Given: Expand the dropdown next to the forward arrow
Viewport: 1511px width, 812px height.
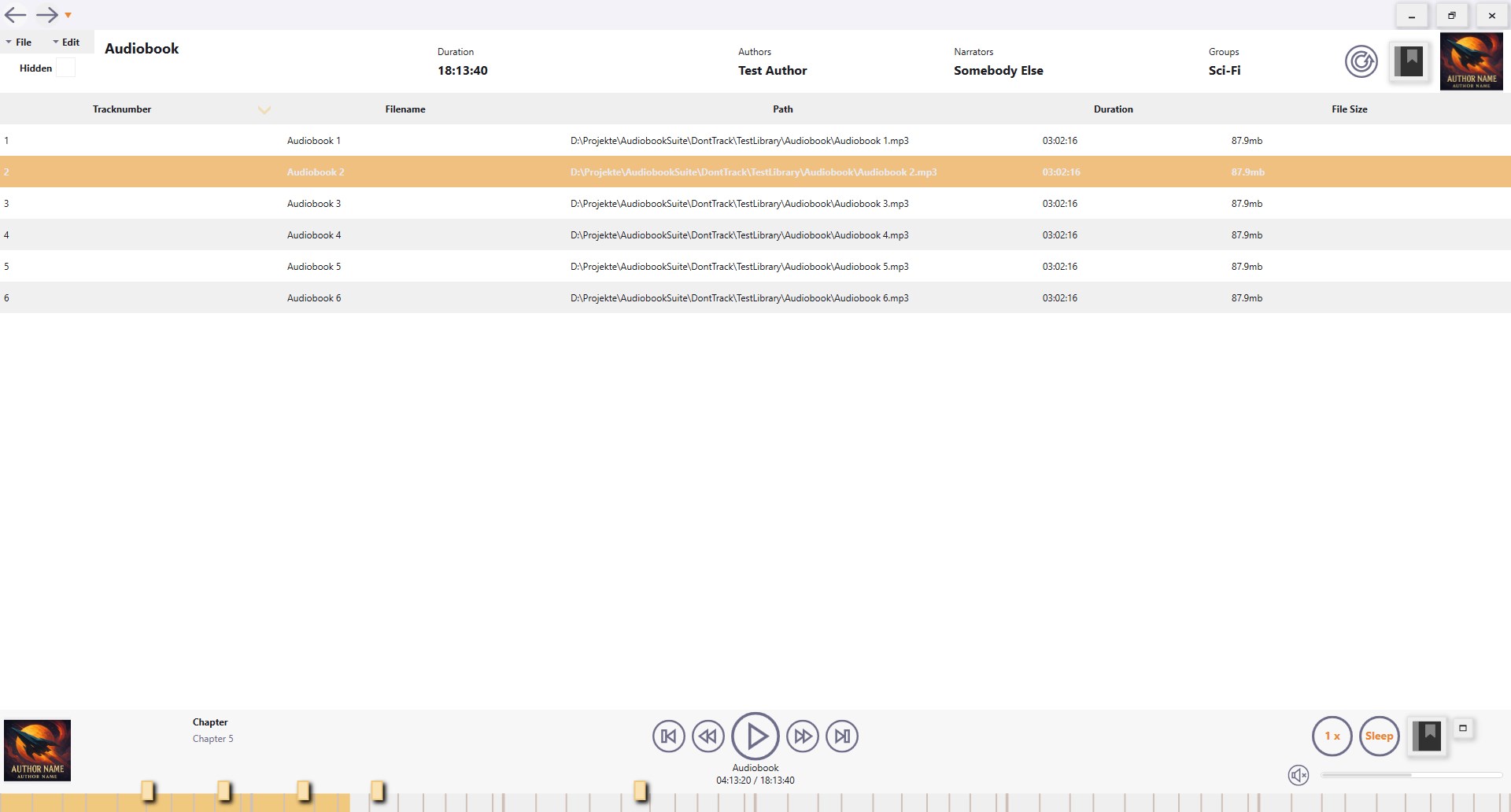Looking at the screenshot, I should 68,15.
